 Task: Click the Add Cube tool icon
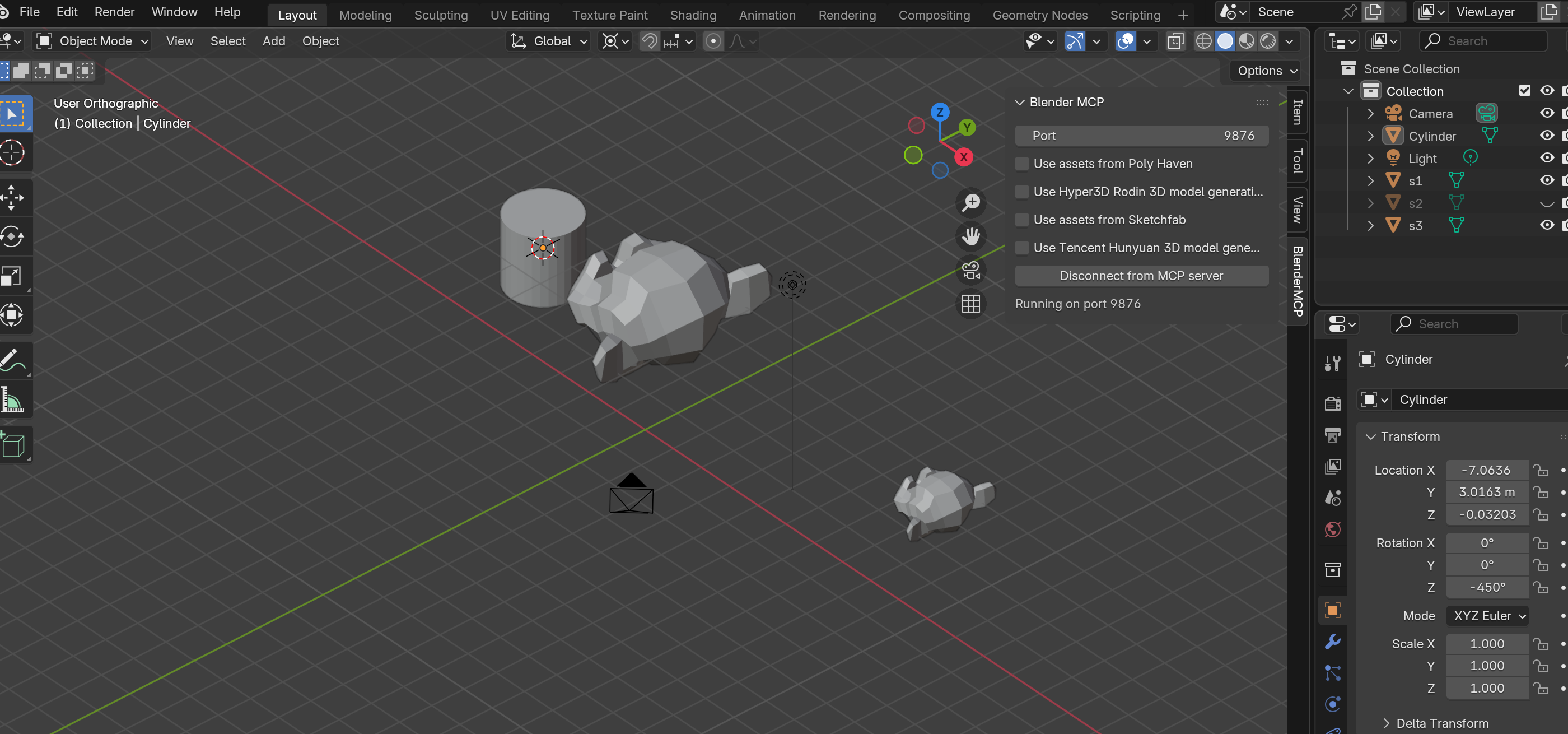12,445
